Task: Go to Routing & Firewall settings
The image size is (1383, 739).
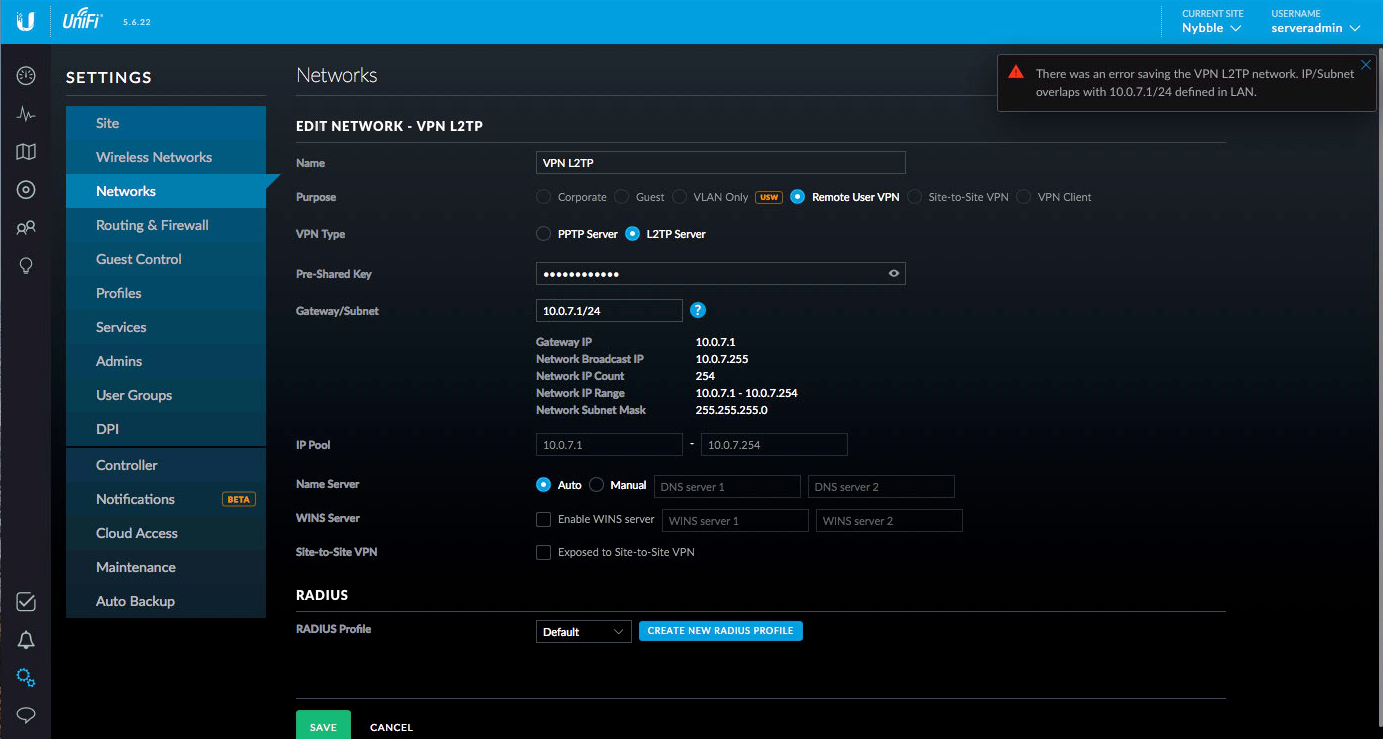Action: click(152, 225)
